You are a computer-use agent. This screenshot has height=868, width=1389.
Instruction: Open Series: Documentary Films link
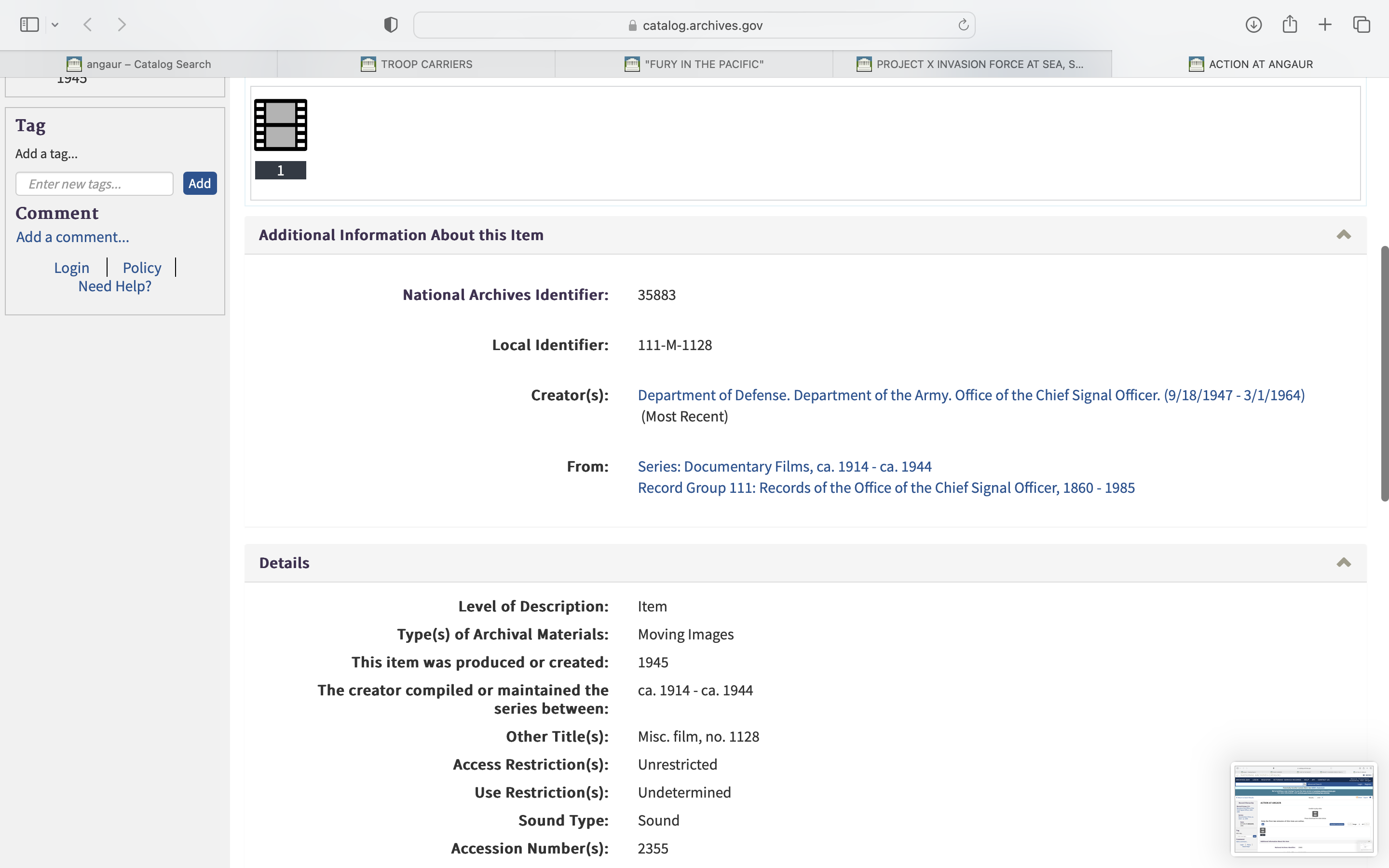pyautogui.click(x=784, y=466)
